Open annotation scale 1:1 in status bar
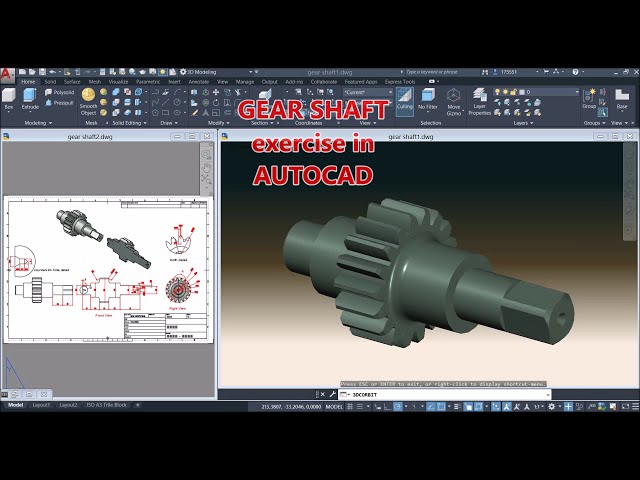The width and height of the screenshot is (640, 480). pos(538,407)
